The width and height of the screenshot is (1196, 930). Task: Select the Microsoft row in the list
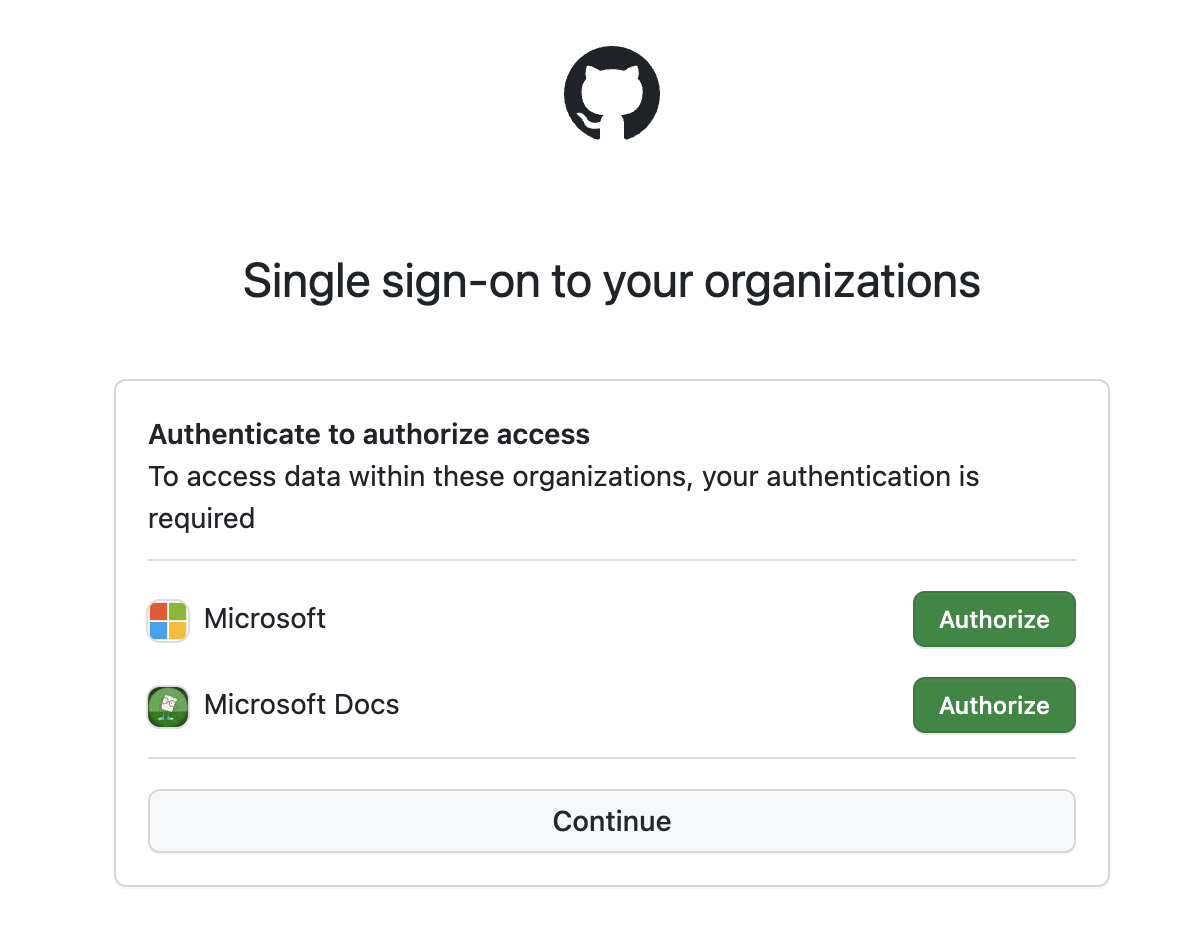pyautogui.click(x=500, y=618)
